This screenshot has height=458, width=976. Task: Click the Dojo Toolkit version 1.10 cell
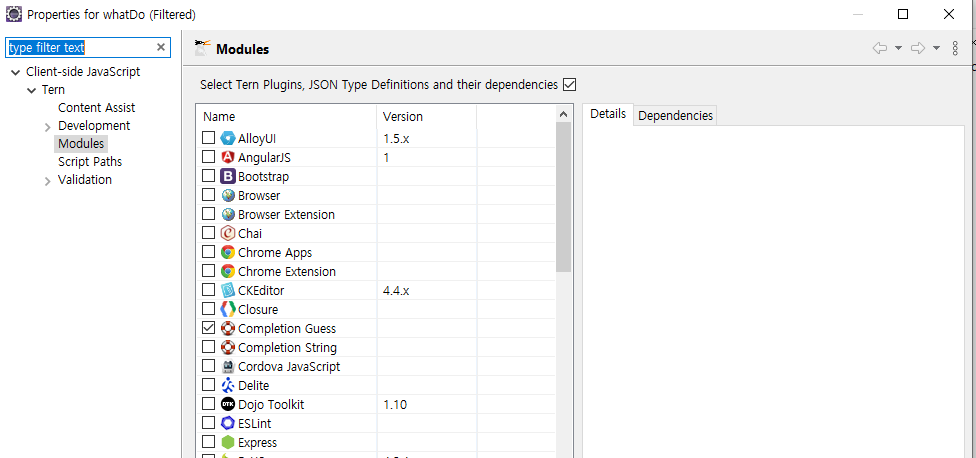pyautogui.click(x=427, y=404)
